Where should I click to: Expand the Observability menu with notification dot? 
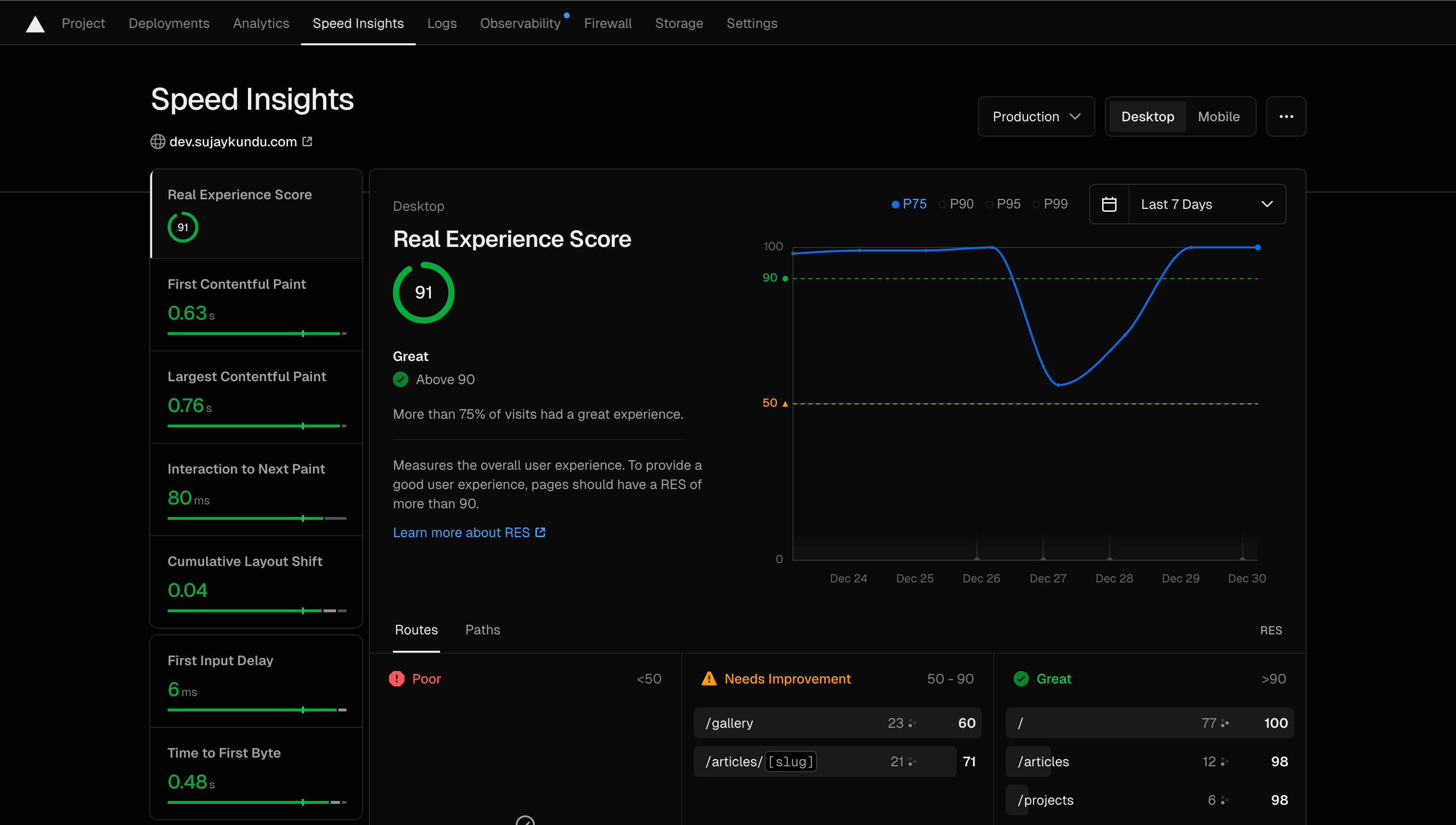(x=520, y=23)
